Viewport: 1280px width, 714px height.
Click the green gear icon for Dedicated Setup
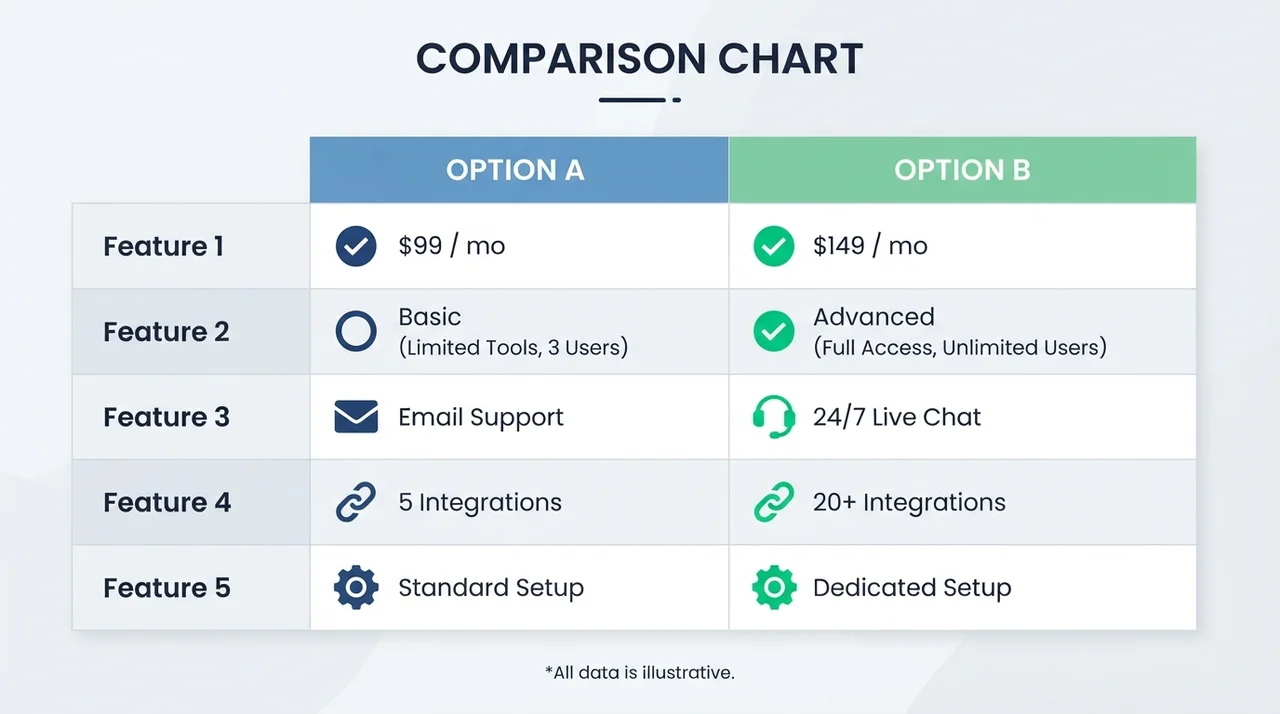773,587
